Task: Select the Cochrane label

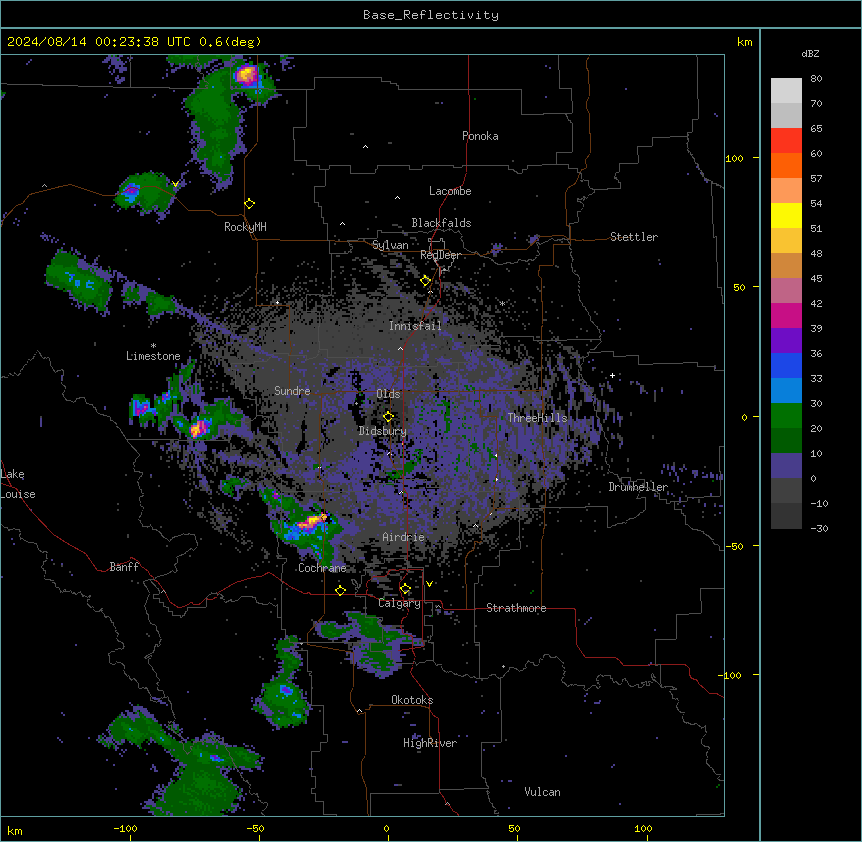Action: 322,568
